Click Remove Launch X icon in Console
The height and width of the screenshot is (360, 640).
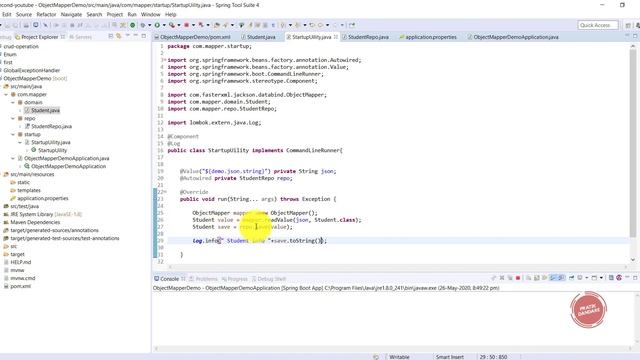coord(502,278)
